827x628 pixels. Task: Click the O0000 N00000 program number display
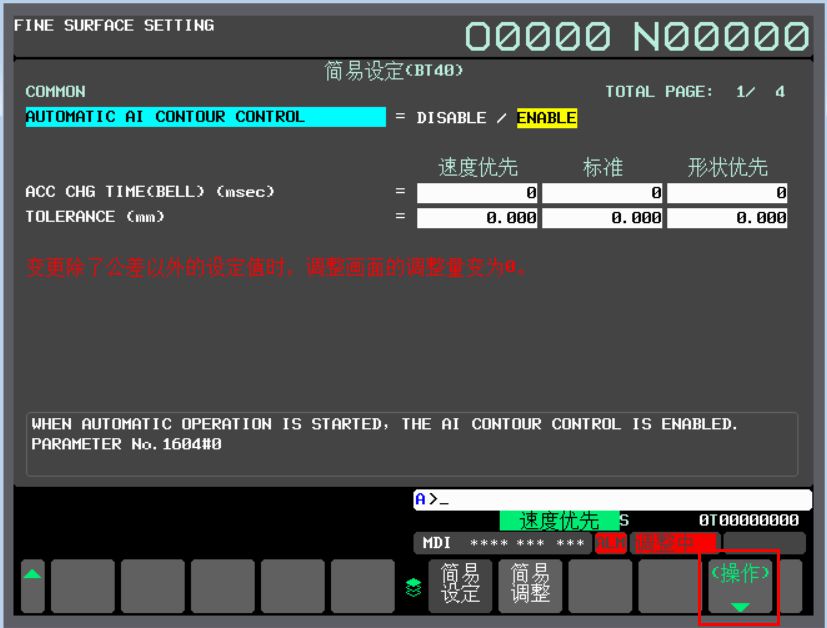[x=636, y=38]
